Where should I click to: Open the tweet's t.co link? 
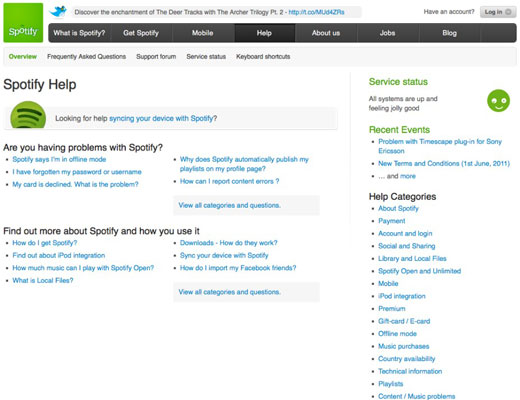pos(316,12)
